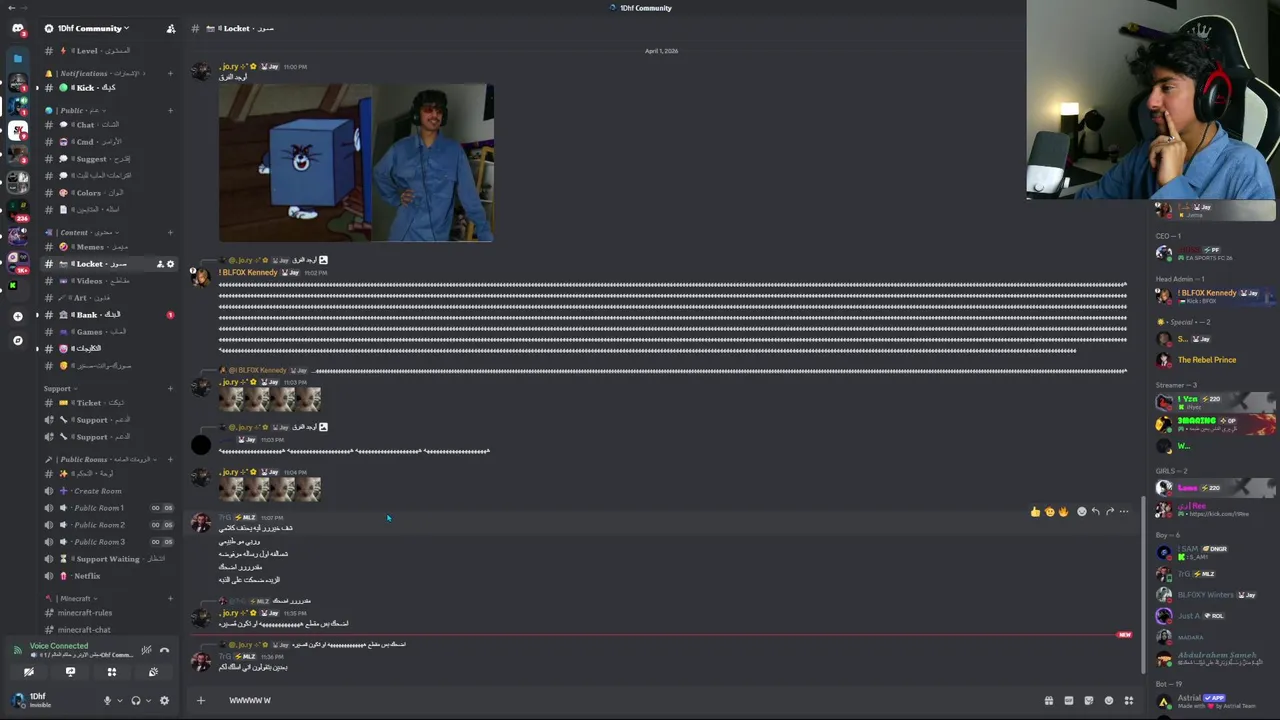This screenshot has height=720, width=1280.
Task: Toggle noise suppression icon in voice panel
Action: pos(146,650)
